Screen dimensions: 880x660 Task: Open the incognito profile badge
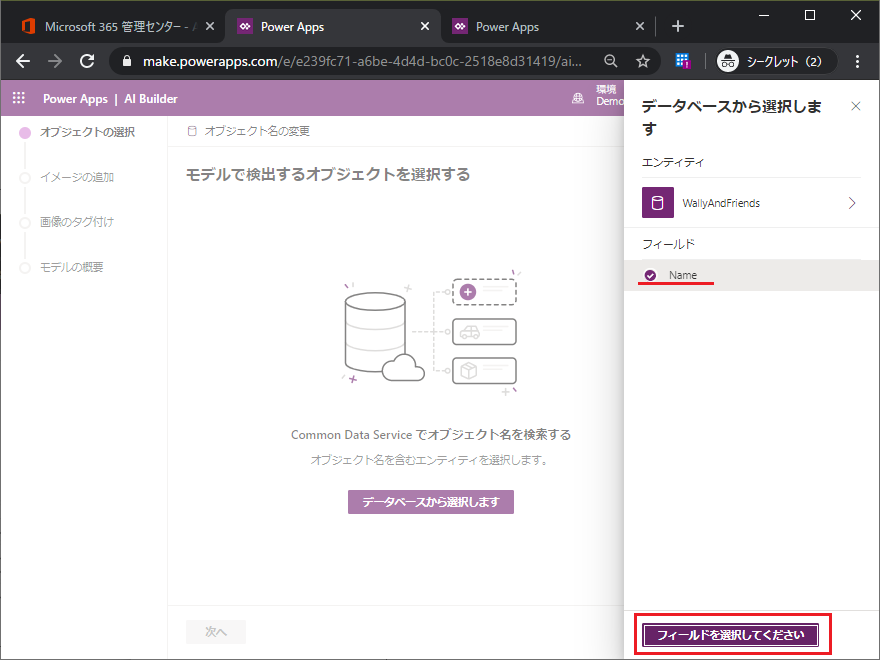point(777,61)
